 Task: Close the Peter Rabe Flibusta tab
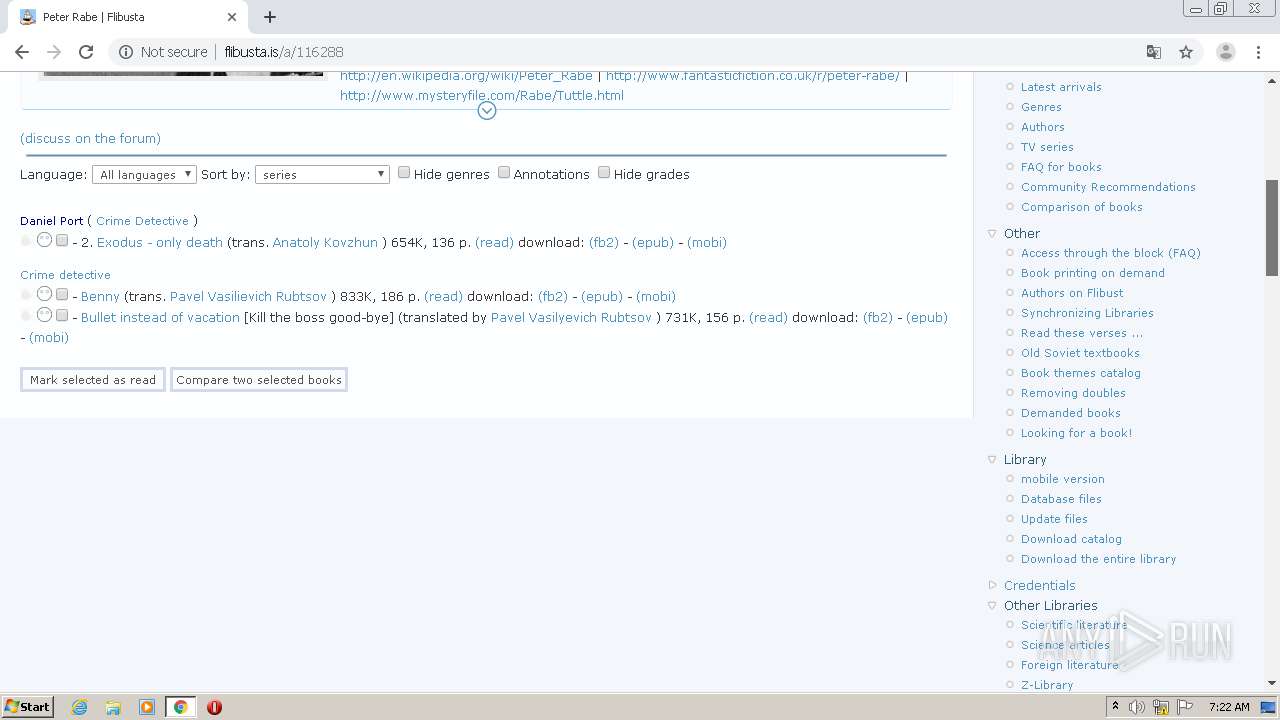point(232,17)
